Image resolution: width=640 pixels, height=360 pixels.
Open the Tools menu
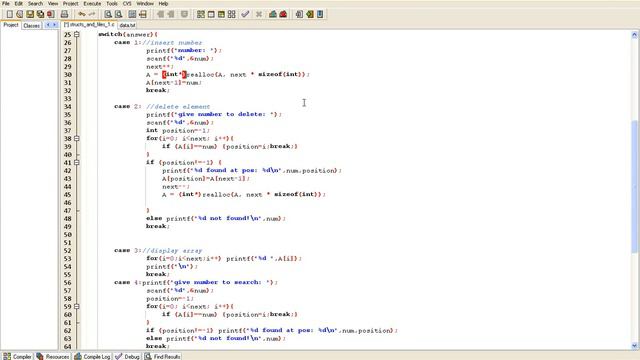(x=112, y=3)
